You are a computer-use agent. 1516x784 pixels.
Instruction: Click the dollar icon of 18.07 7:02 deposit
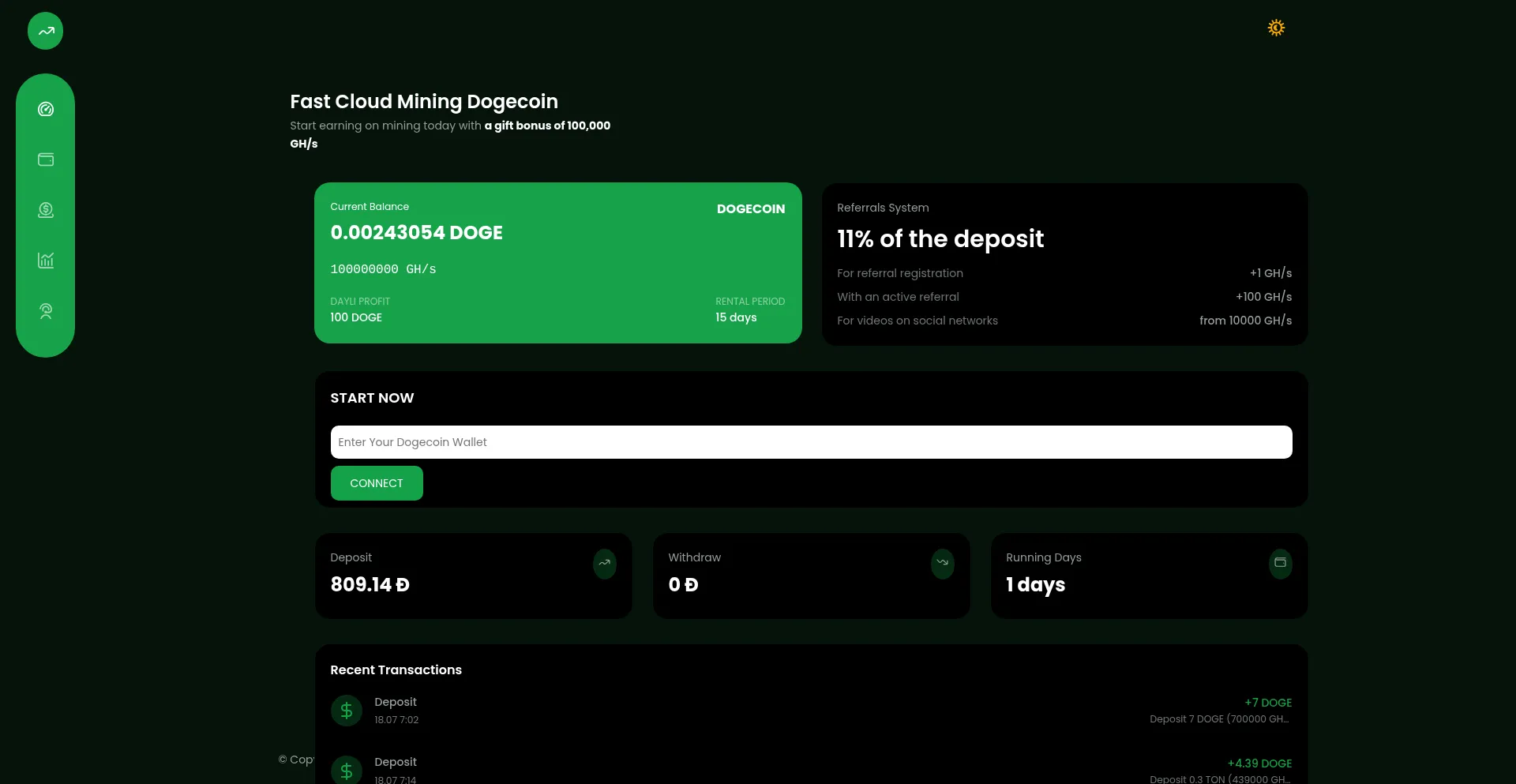coord(347,711)
